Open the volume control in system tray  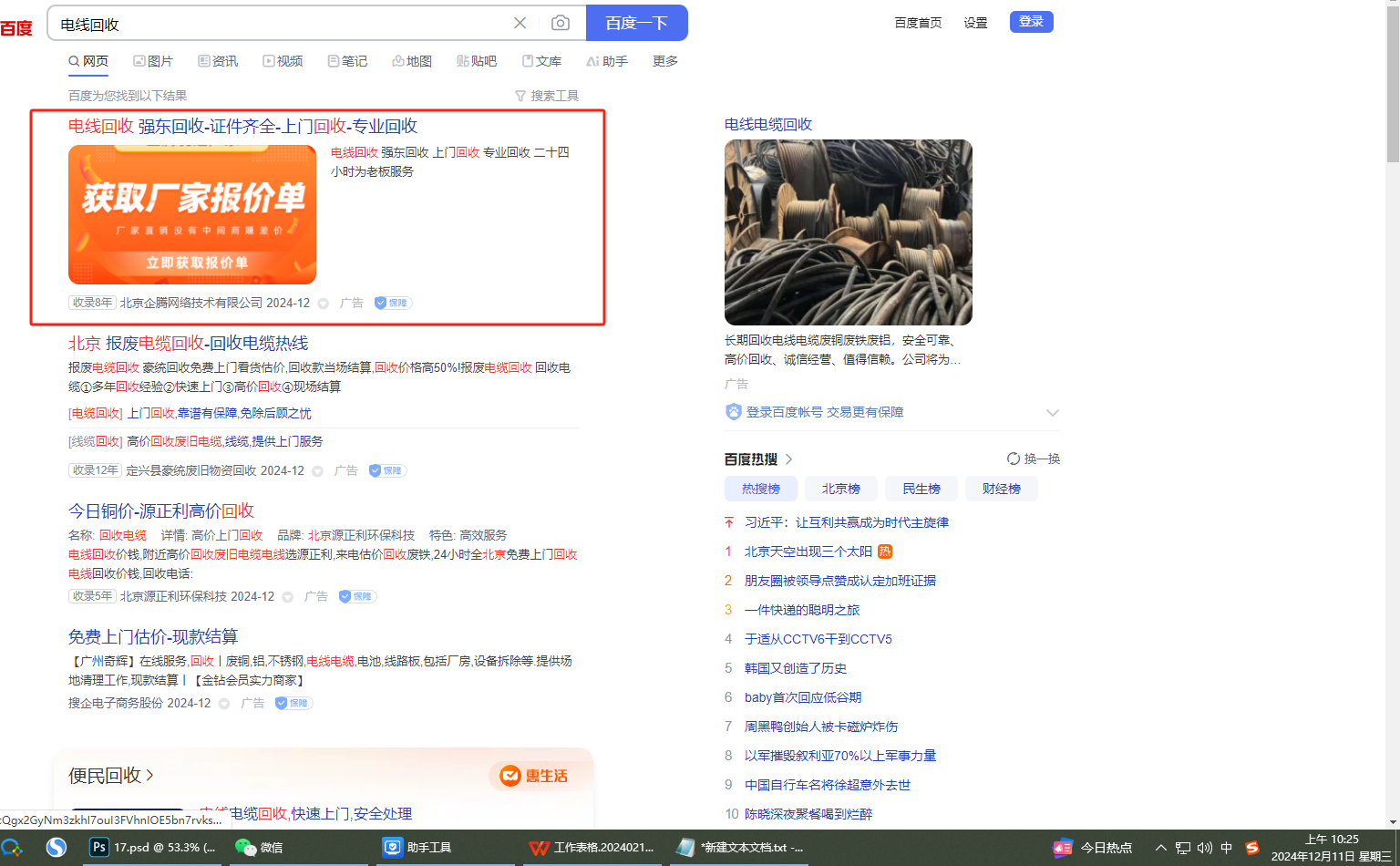(x=1205, y=848)
